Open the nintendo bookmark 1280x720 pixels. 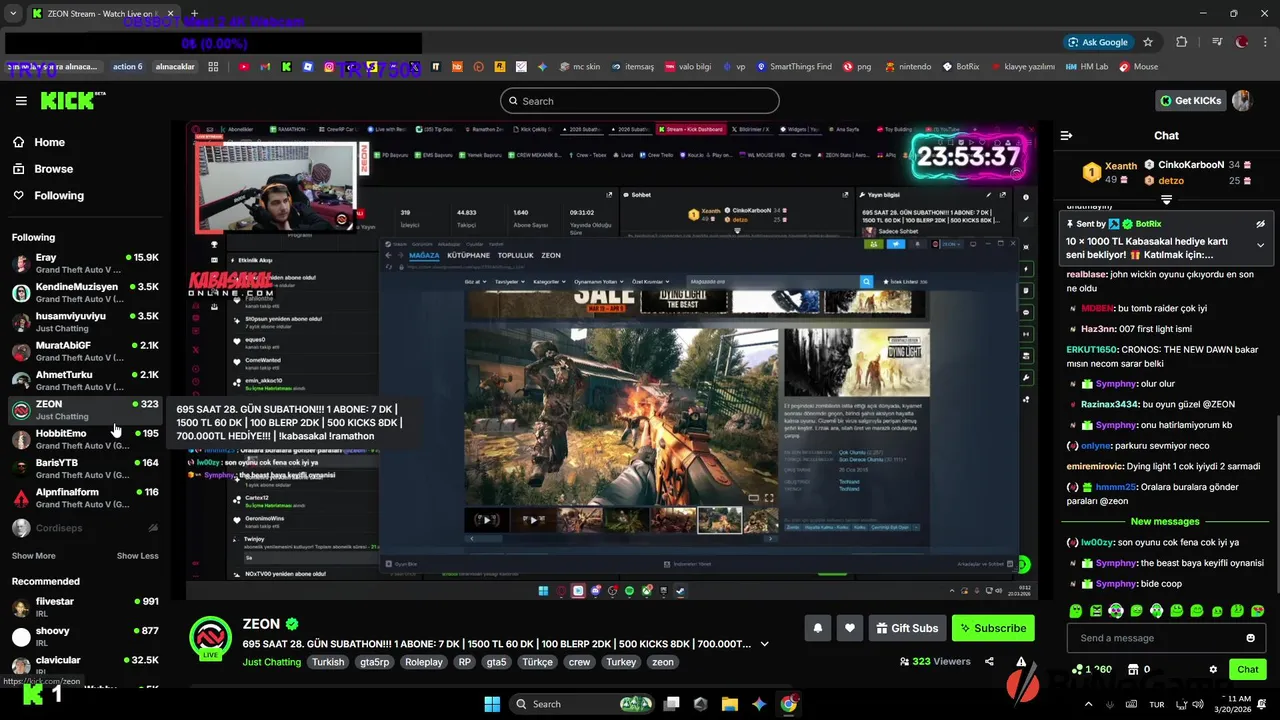[x=907, y=67]
